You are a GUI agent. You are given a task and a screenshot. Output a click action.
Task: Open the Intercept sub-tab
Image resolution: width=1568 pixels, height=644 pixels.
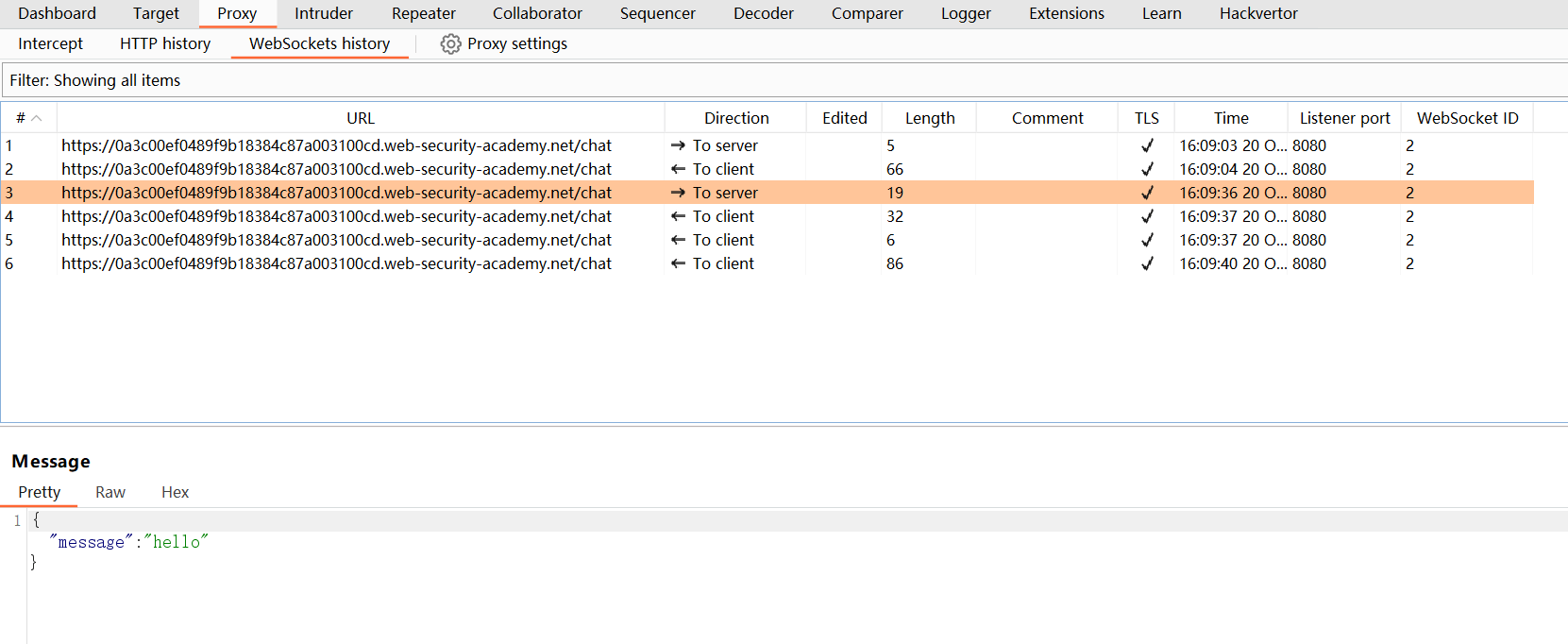(x=50, y=43)
